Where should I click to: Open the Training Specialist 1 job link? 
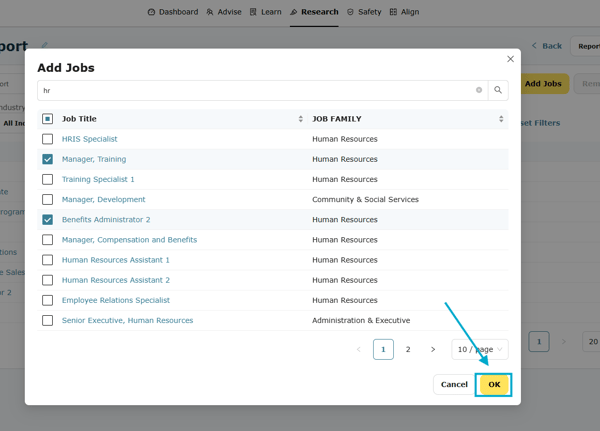98,179
